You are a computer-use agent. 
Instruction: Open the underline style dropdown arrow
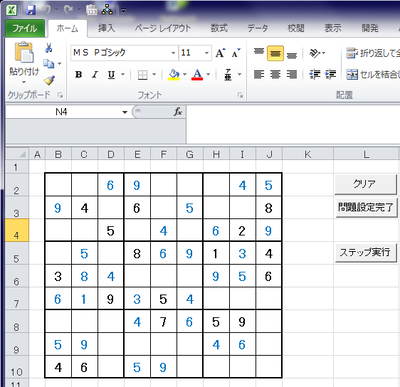point(123,75)
